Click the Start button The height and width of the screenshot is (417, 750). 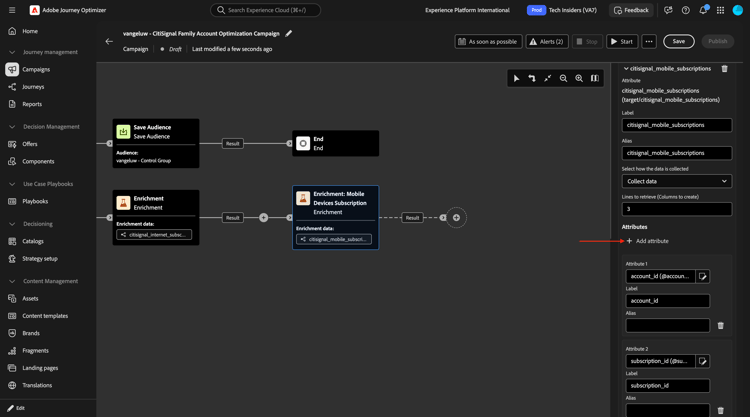(x=622, y=42)
